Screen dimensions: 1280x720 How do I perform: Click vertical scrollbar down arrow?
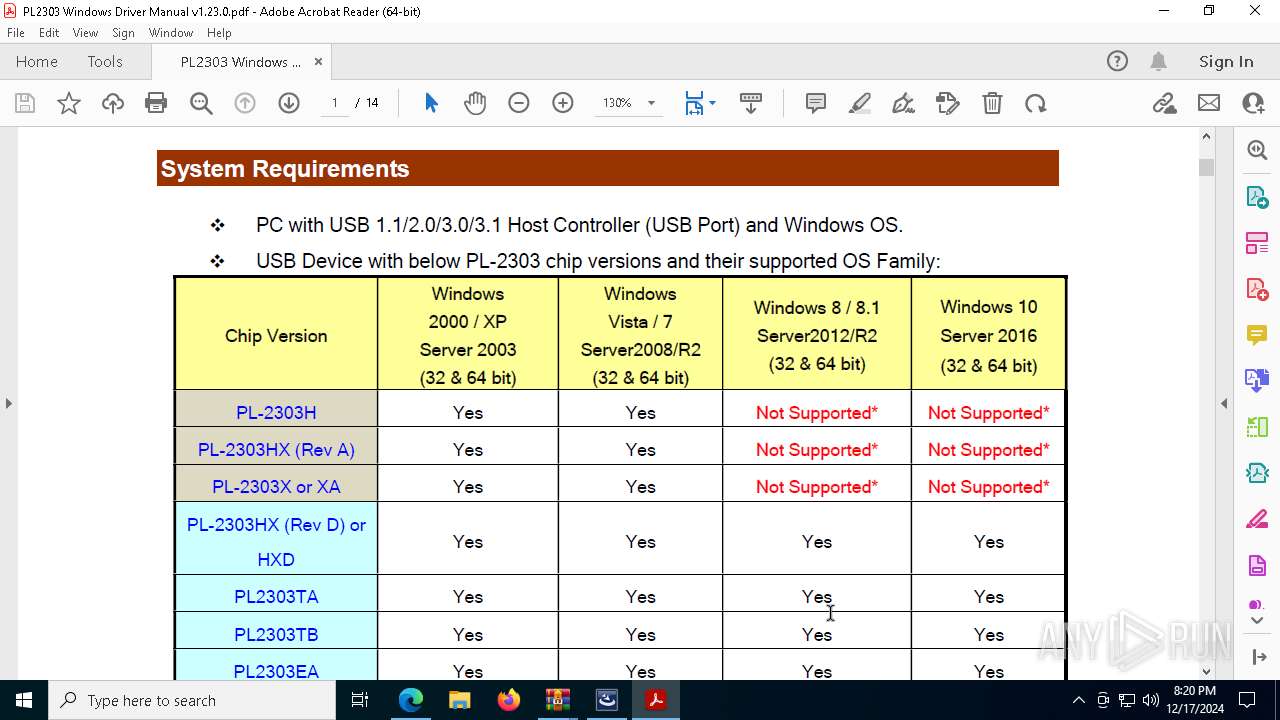coord(1206,671)
